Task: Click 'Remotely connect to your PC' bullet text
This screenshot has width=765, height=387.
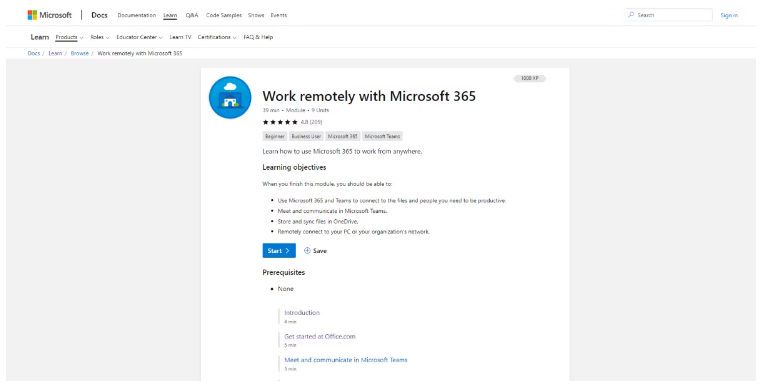Action: click(354, 232)
